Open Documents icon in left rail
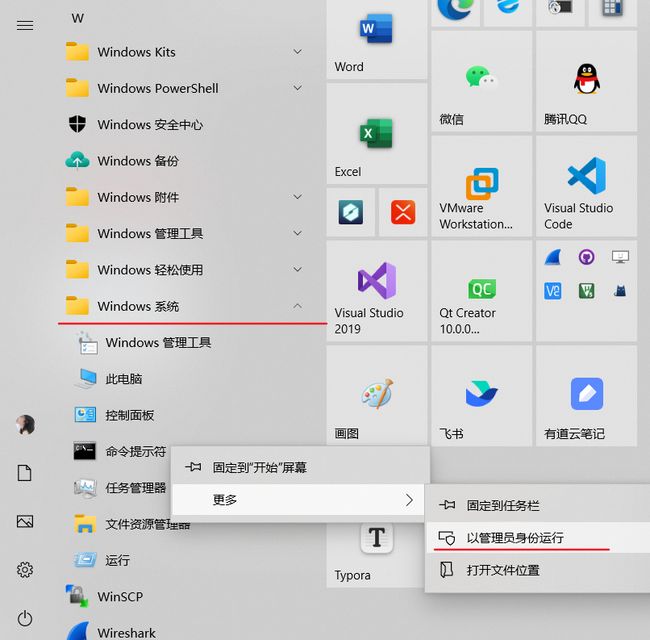Viewport: 650px width, 640px height. coord(25,473)
